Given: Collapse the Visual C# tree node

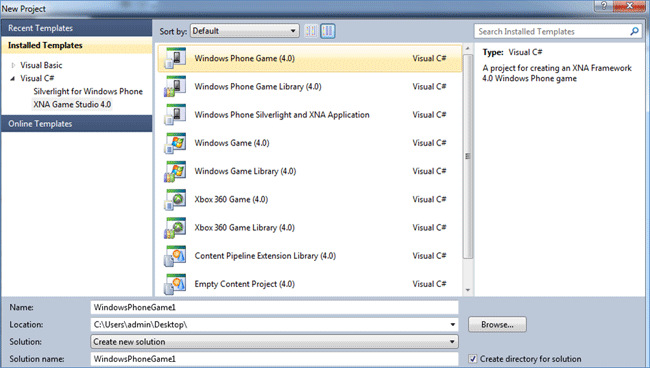Looking at the screenshot, I should coord(13,78).
